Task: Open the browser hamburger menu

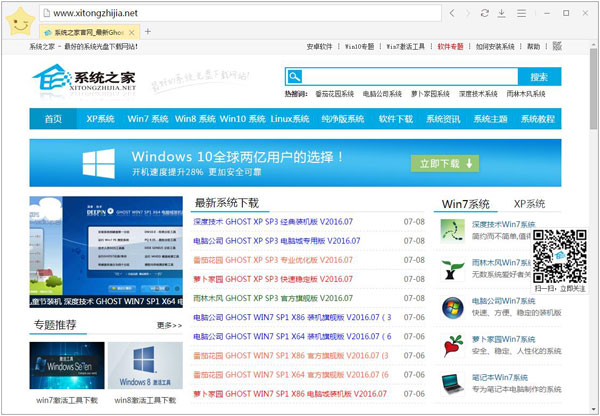Action: (521, 13)
